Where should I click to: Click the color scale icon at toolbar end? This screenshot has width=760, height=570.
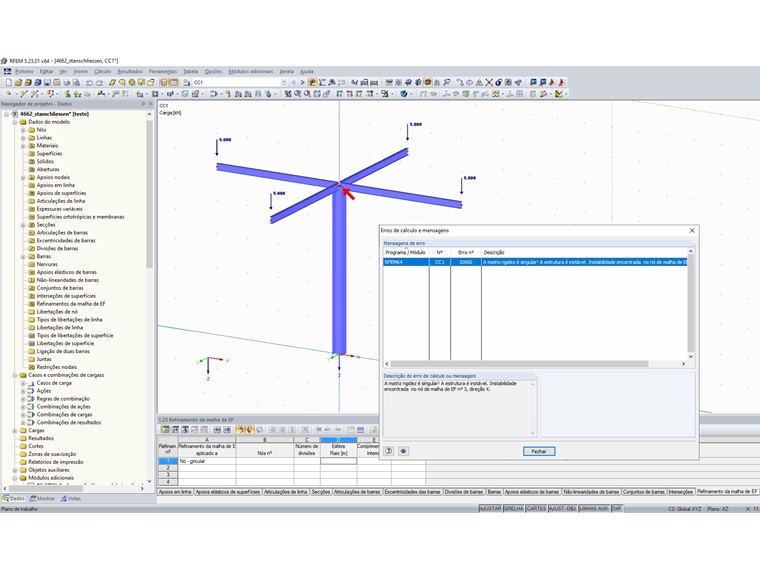pos(558,94)
